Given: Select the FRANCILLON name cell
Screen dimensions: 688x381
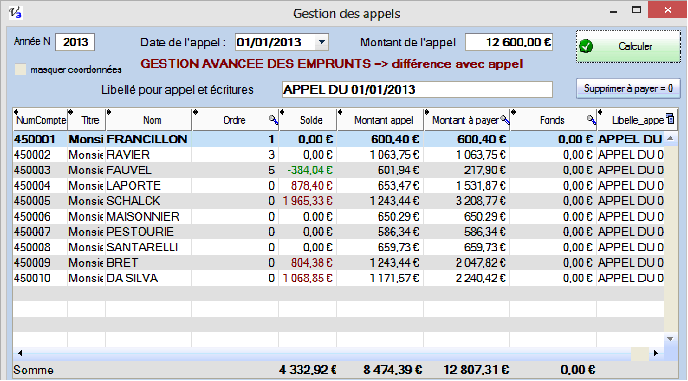Looking at the screenshot, I should [148, 139].
